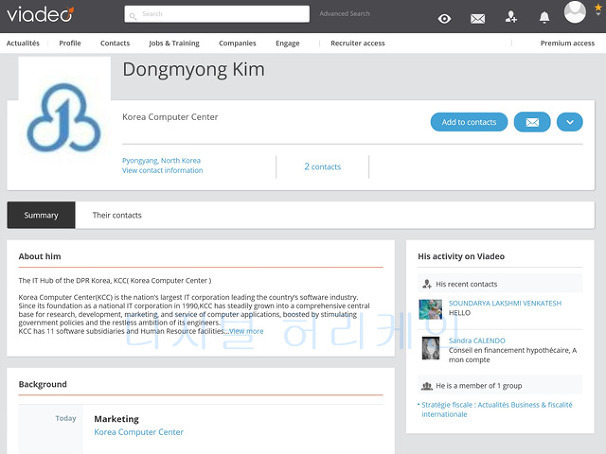Open Jobs & Training menu
The height and width of the screenshot is (454, 606).
pos(174,43)
